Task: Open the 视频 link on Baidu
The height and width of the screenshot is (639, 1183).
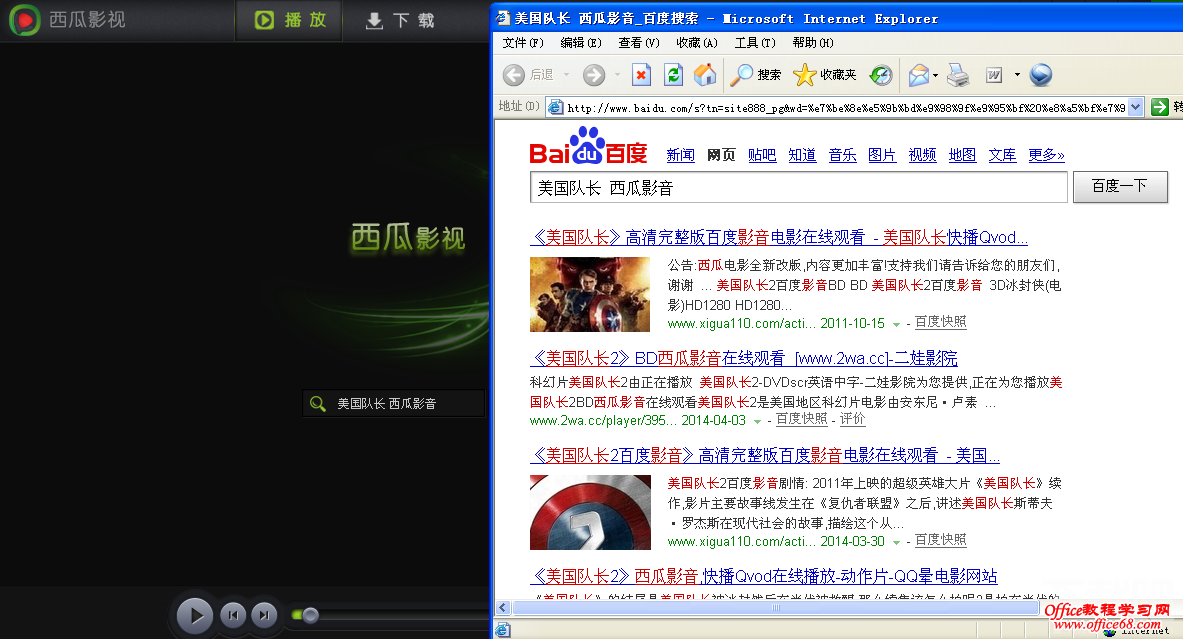Action: (922, 155)
